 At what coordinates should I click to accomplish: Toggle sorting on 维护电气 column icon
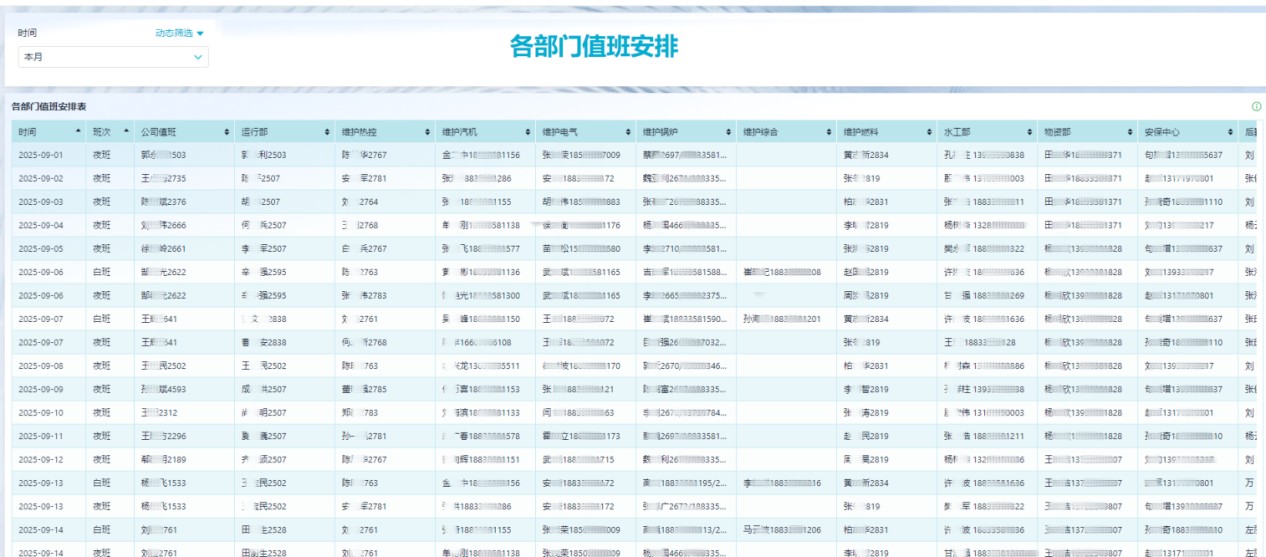coord(628,132)
